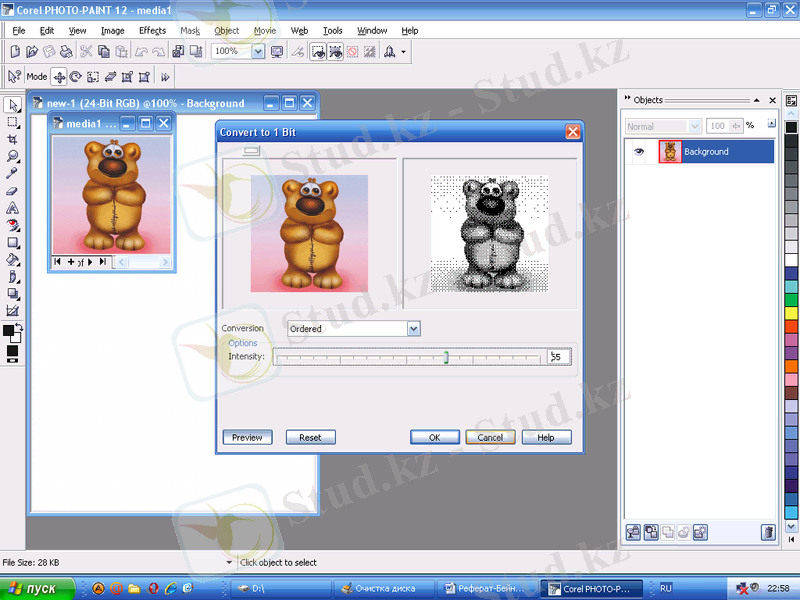Screen dimensions: 800x600
Task: Select the Zoom magnifier tool
Action: [x=13, y=156]
